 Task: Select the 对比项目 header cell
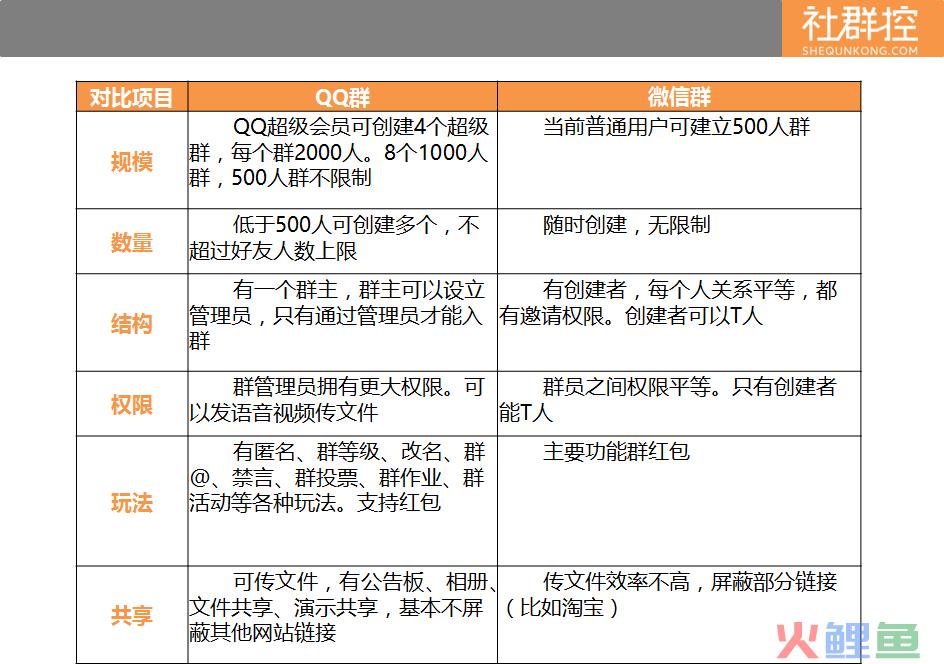[132, 97]
